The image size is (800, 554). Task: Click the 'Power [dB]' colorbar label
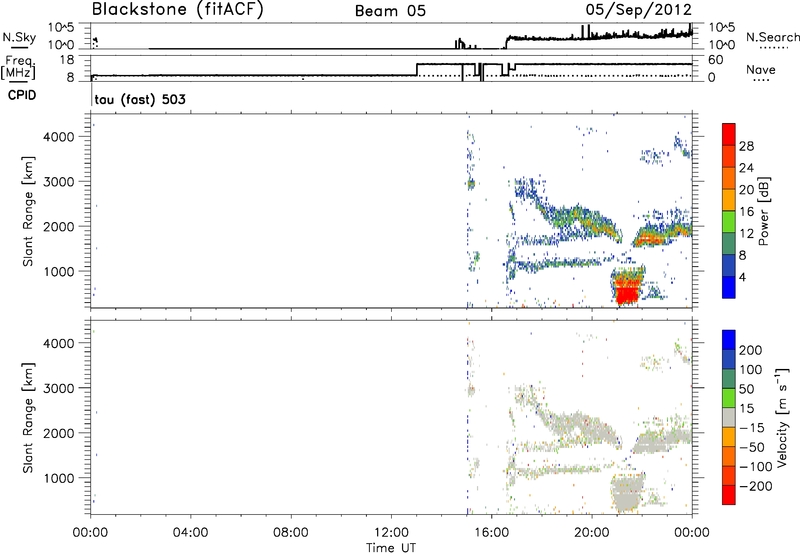tap(763, 211)
